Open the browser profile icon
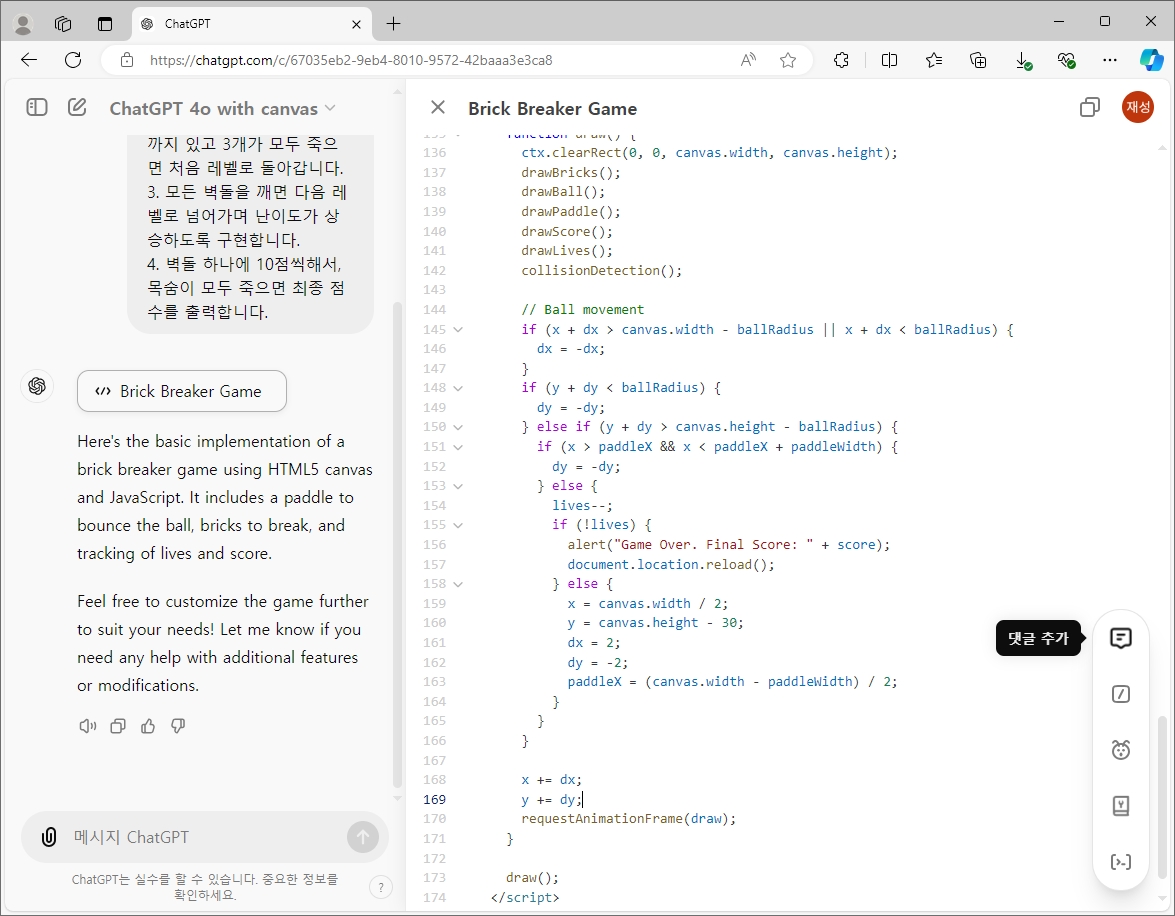This screenshot has width=1175, height=916. [x=23, y=24]
